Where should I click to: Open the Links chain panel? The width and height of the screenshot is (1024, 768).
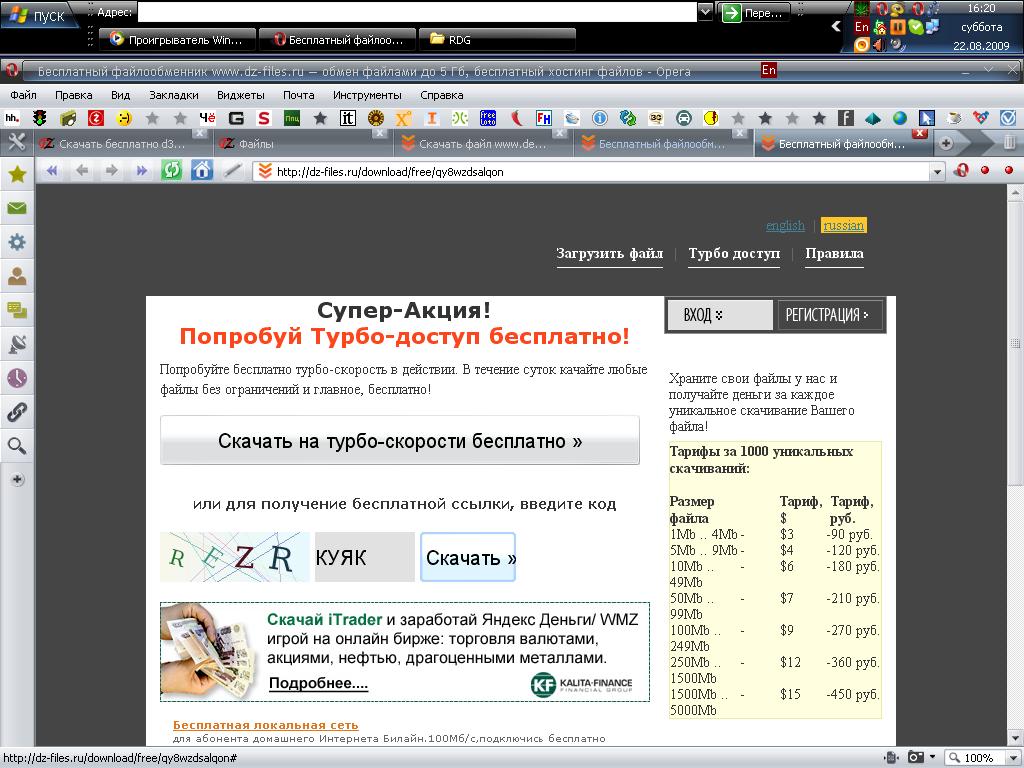[17, 412]
